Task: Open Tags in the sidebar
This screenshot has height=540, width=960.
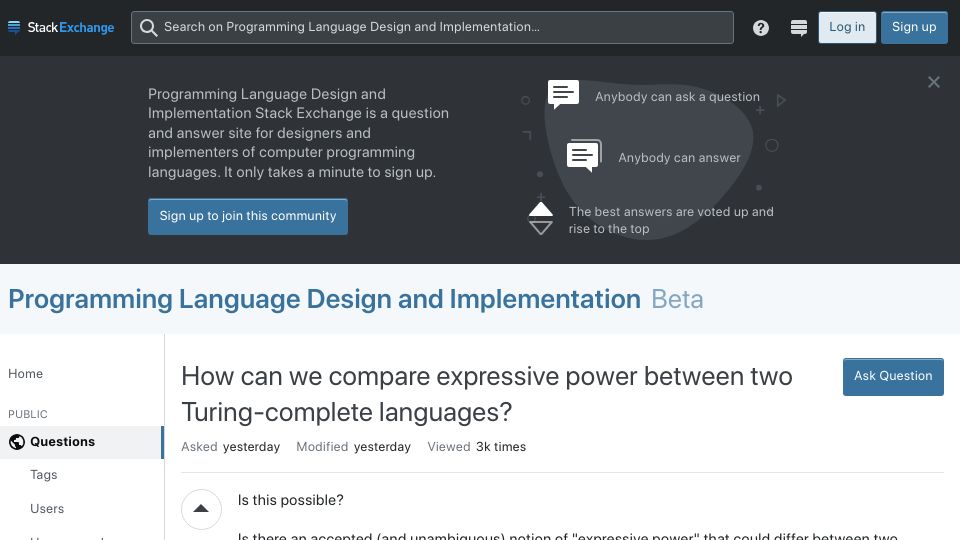Action: (x=43, y=475)
